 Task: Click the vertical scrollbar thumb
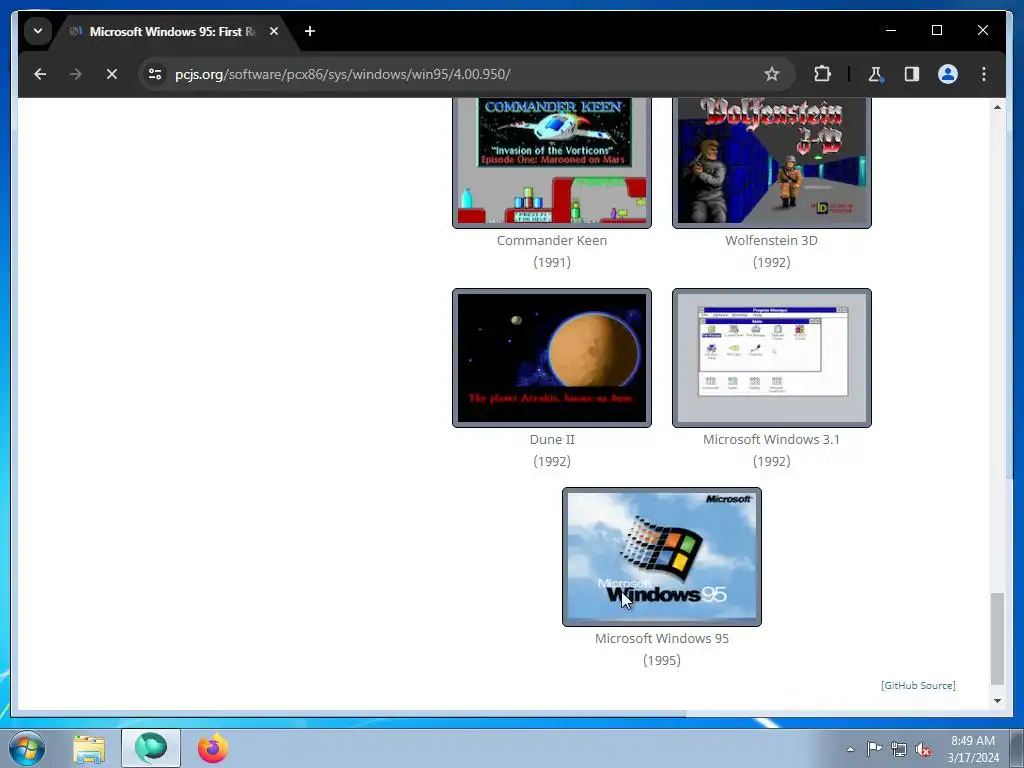click(x=997, y=639)
